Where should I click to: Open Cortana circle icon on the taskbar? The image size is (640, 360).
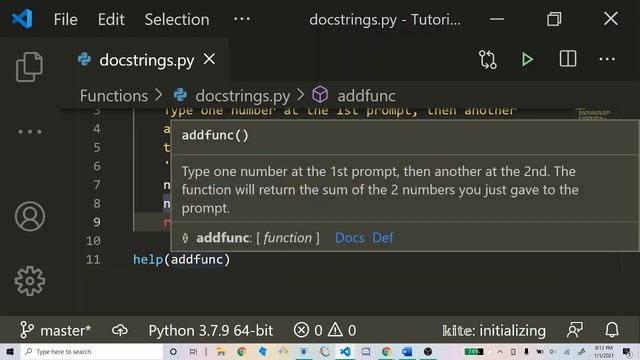[x=173, y=351]
